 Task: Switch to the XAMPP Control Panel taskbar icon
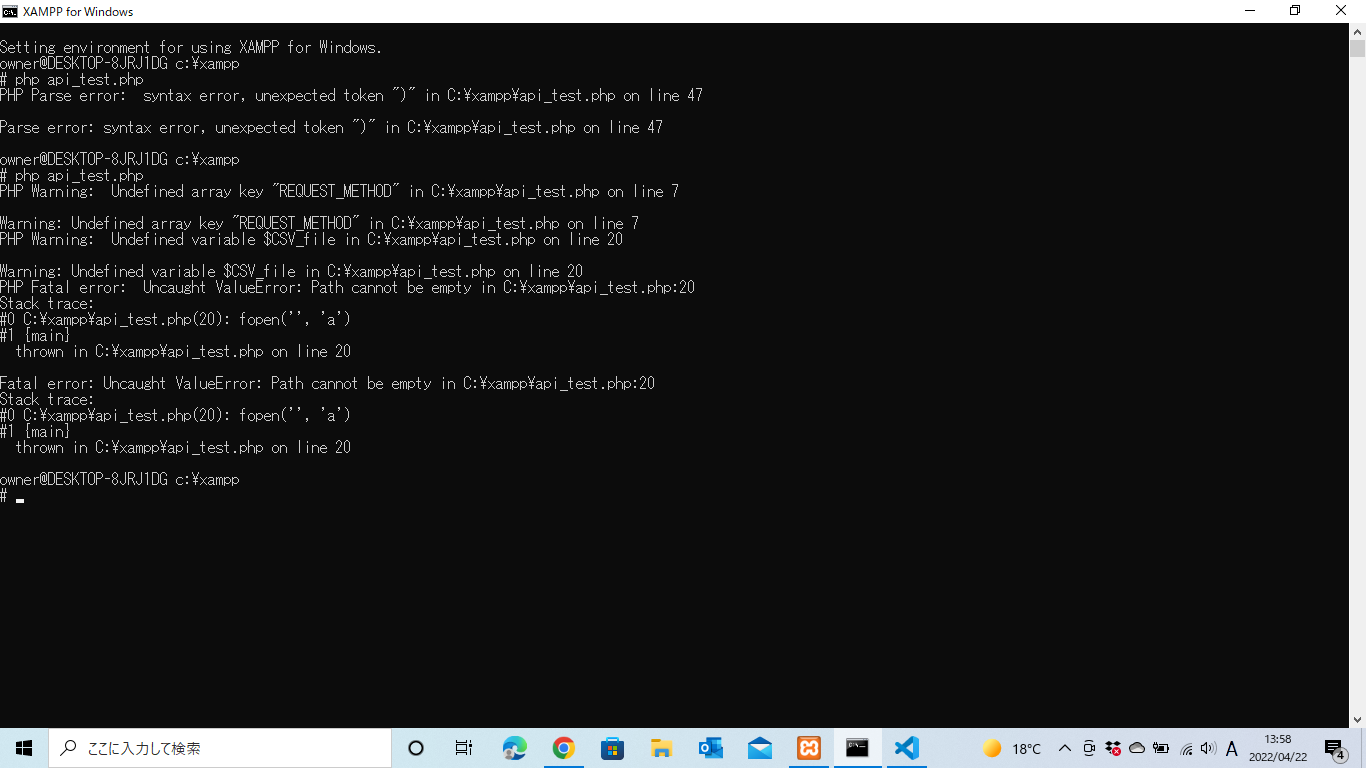(808, 748)
